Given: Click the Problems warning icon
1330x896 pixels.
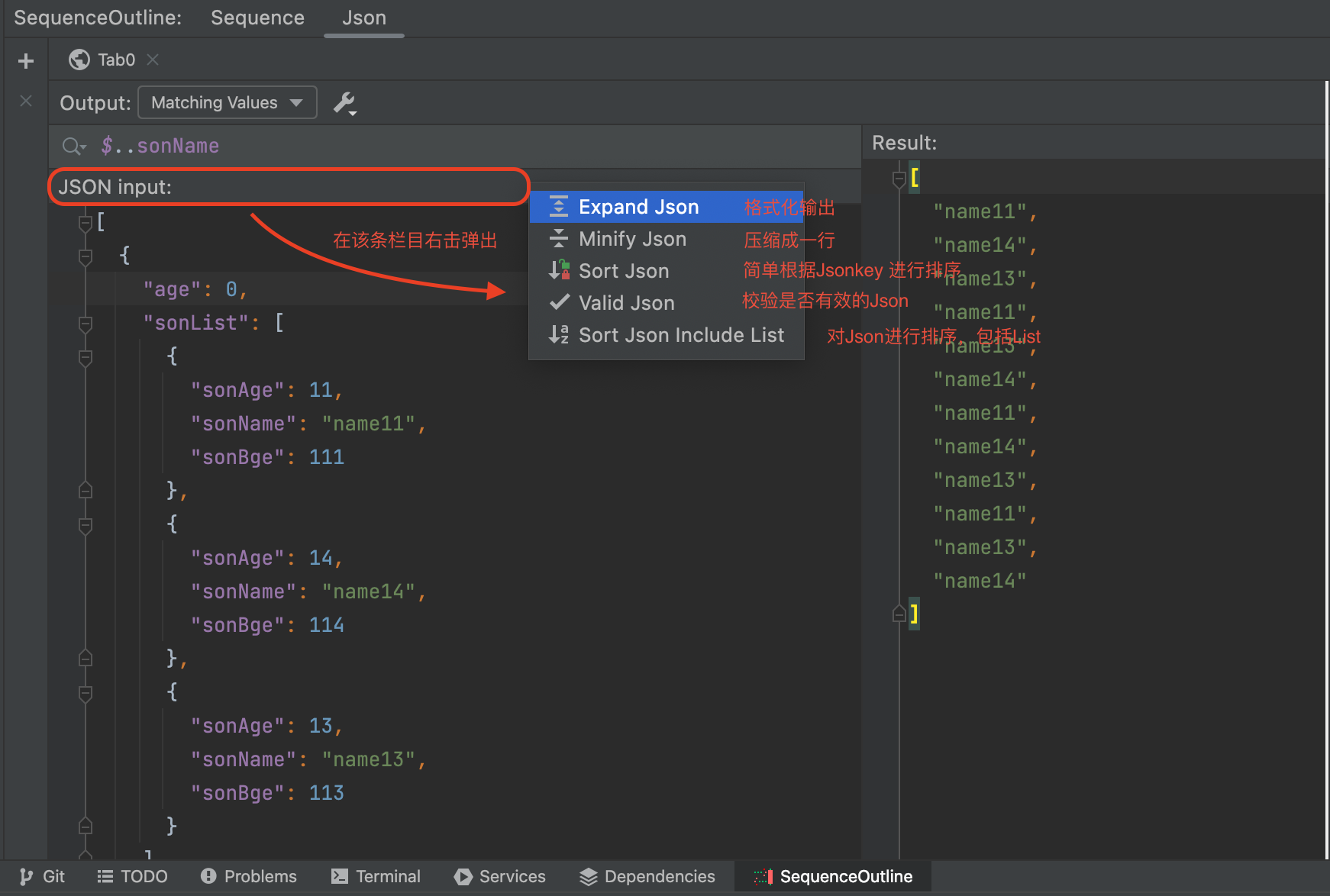Looking at the screenshot, I should 208,876.
